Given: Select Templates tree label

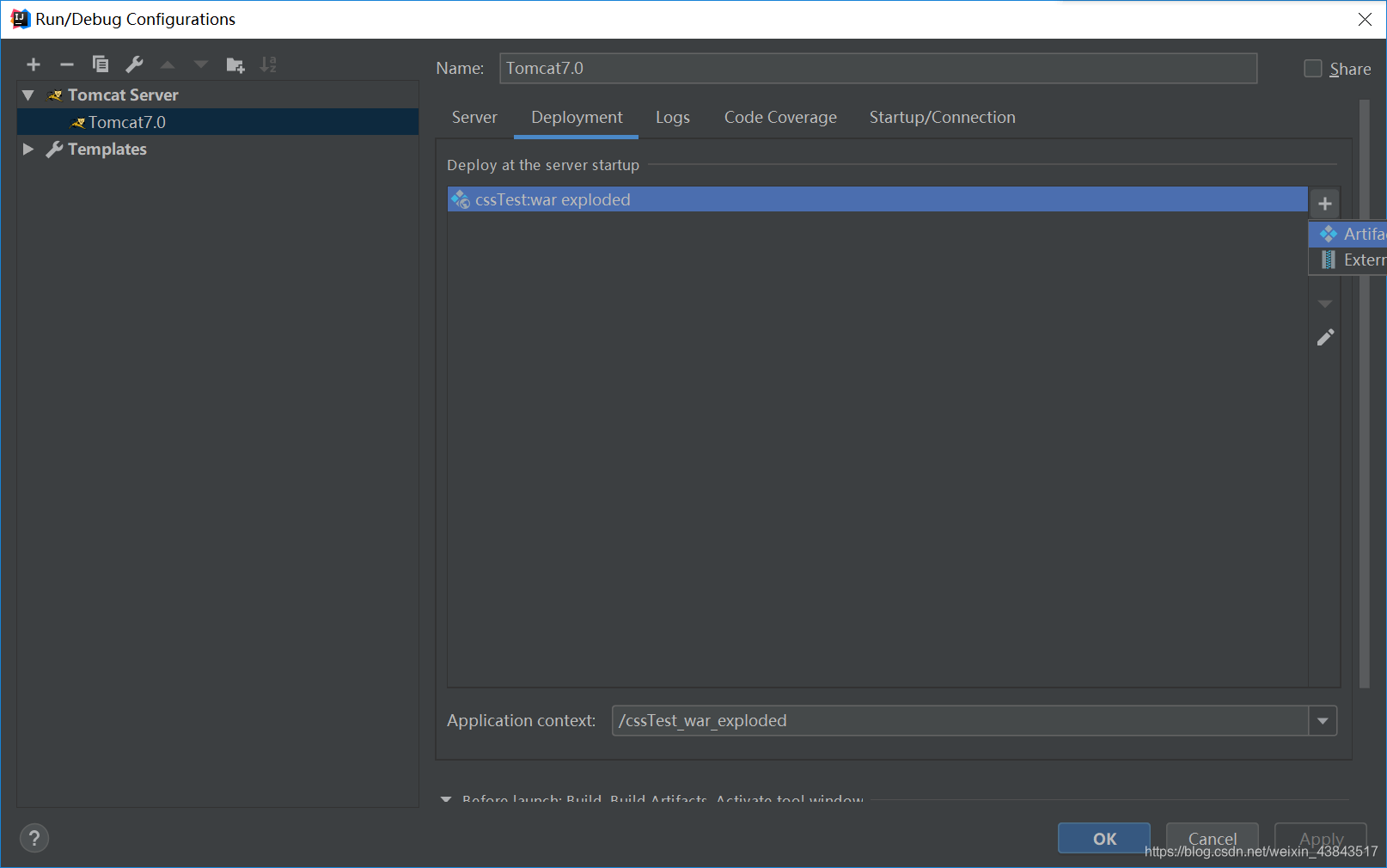Looking at the screenshot, I should click(107, 150).
